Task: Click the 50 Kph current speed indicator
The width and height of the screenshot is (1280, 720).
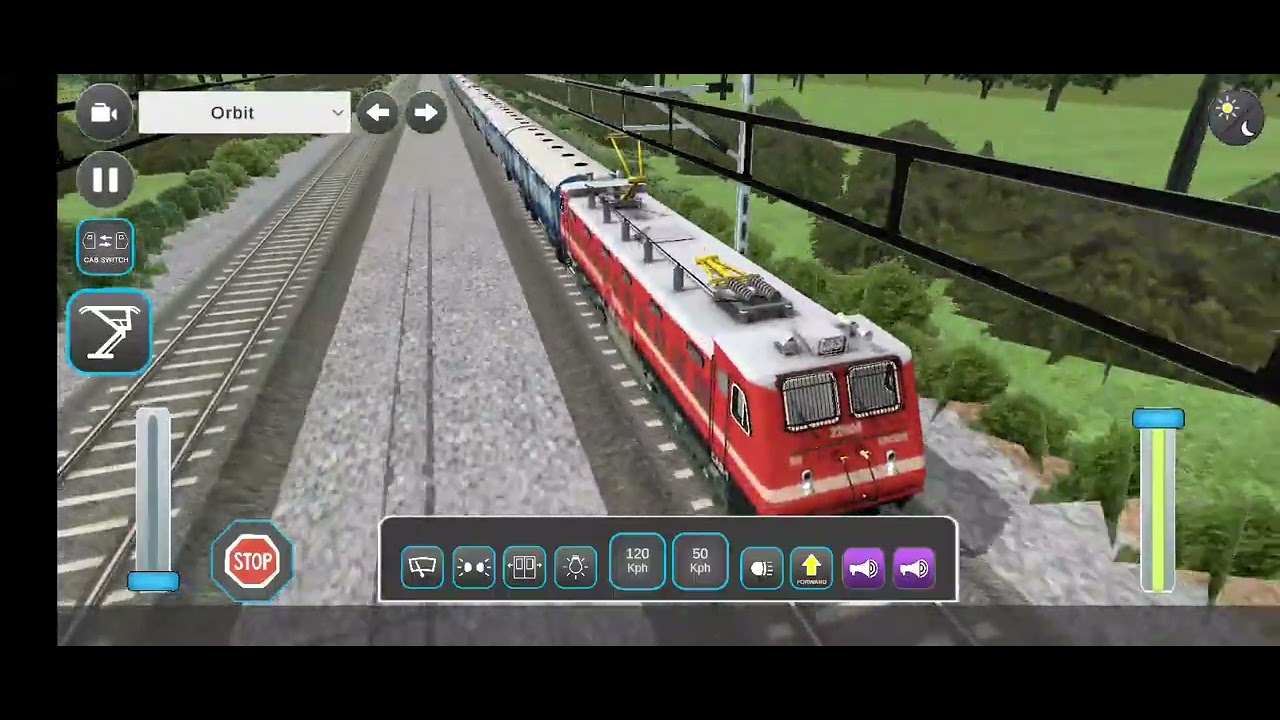Action: click(x=700, y=562)
